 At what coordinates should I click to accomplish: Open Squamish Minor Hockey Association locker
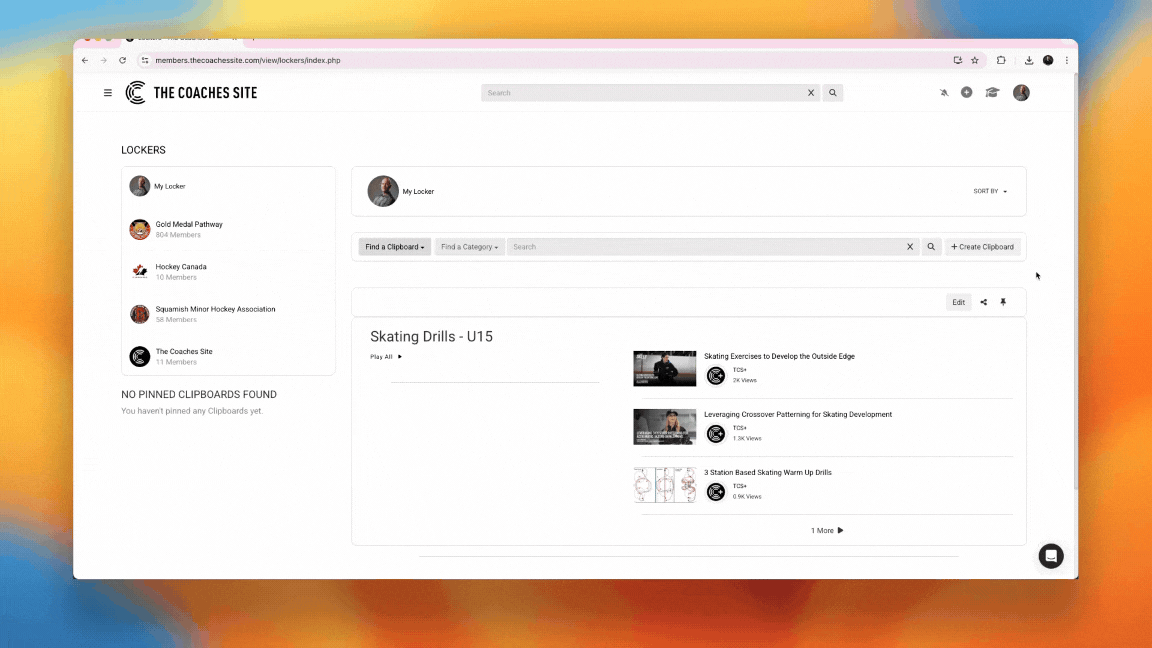pyautogui.click(x=215, y=309)
